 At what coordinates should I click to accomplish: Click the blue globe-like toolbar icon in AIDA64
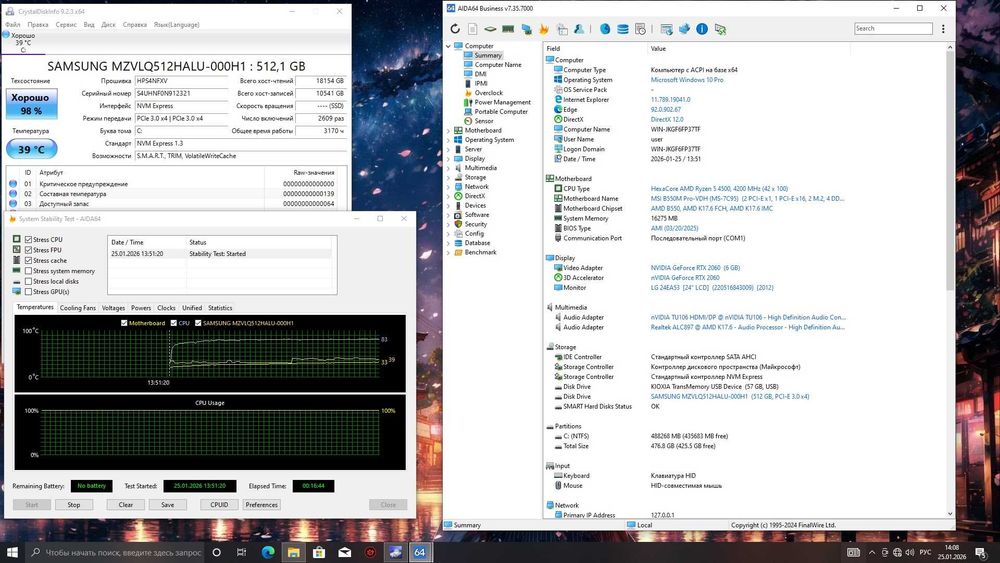pos(605,29)
